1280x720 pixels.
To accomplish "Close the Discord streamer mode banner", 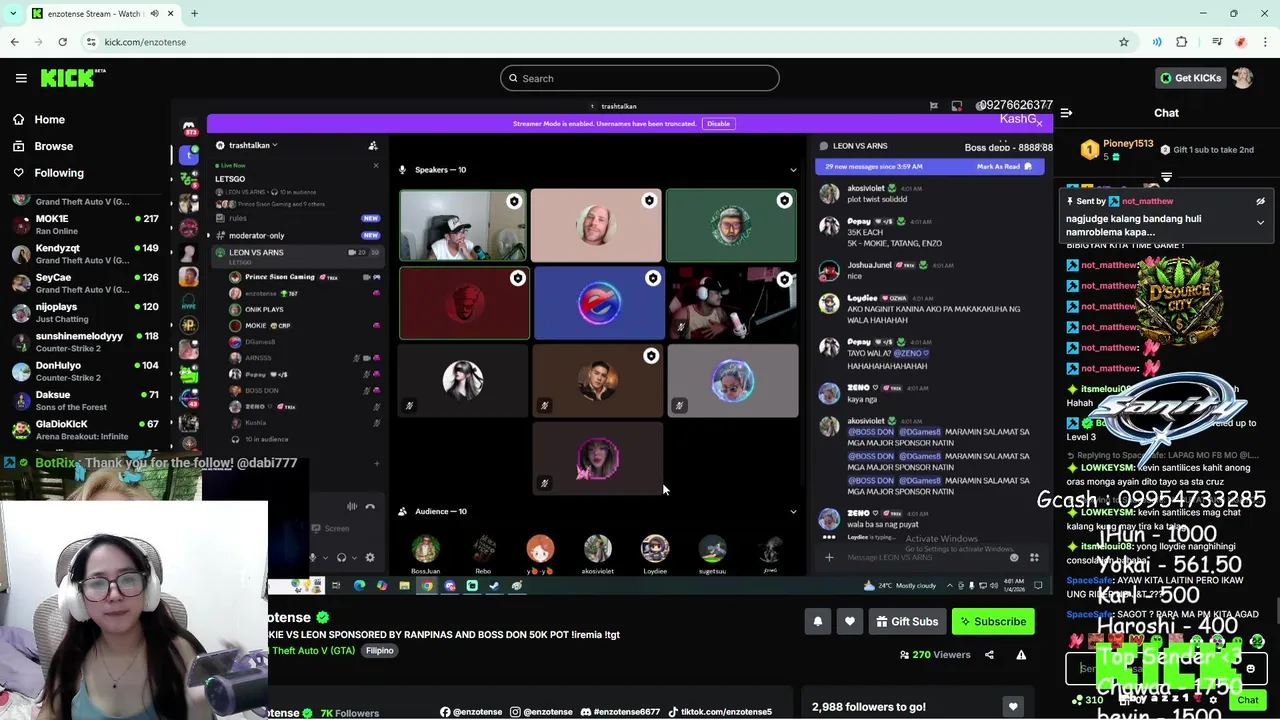I will tap(1039, 124).
